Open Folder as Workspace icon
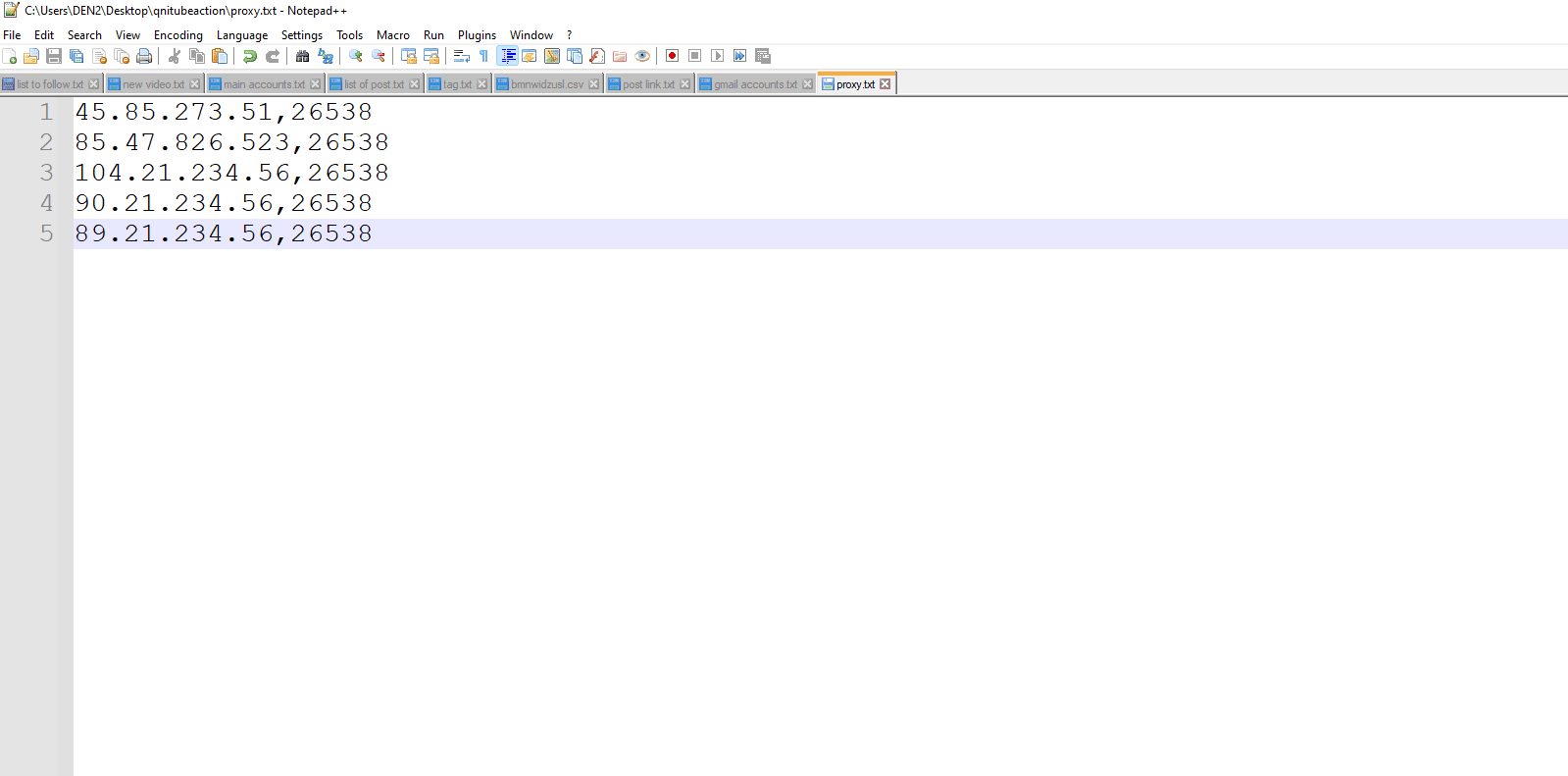The width and height of the screenshot is (1568, 776). (620, 56)
